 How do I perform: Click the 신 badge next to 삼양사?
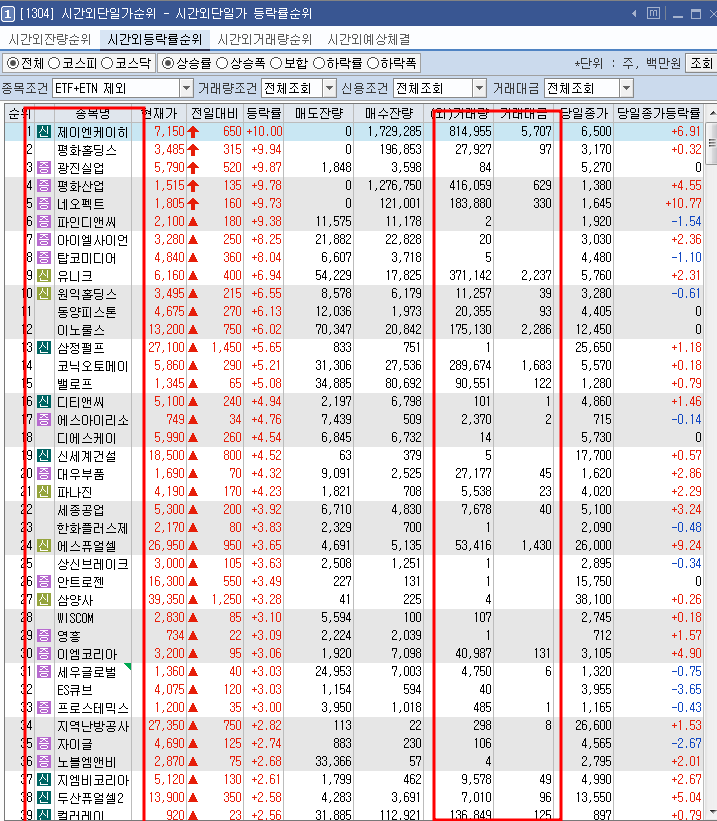(x=44, y=599)
